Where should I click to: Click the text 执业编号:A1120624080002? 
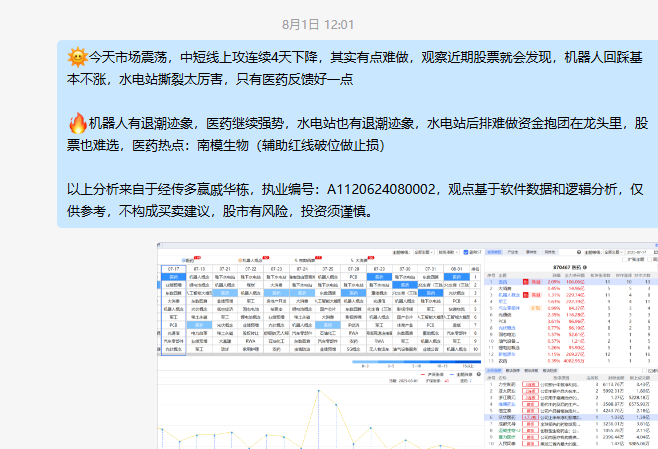tap(349, 190)
